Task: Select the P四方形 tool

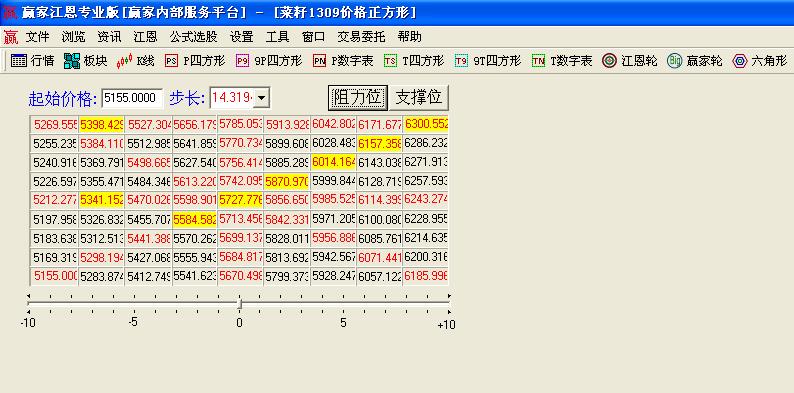Action: 195,61
